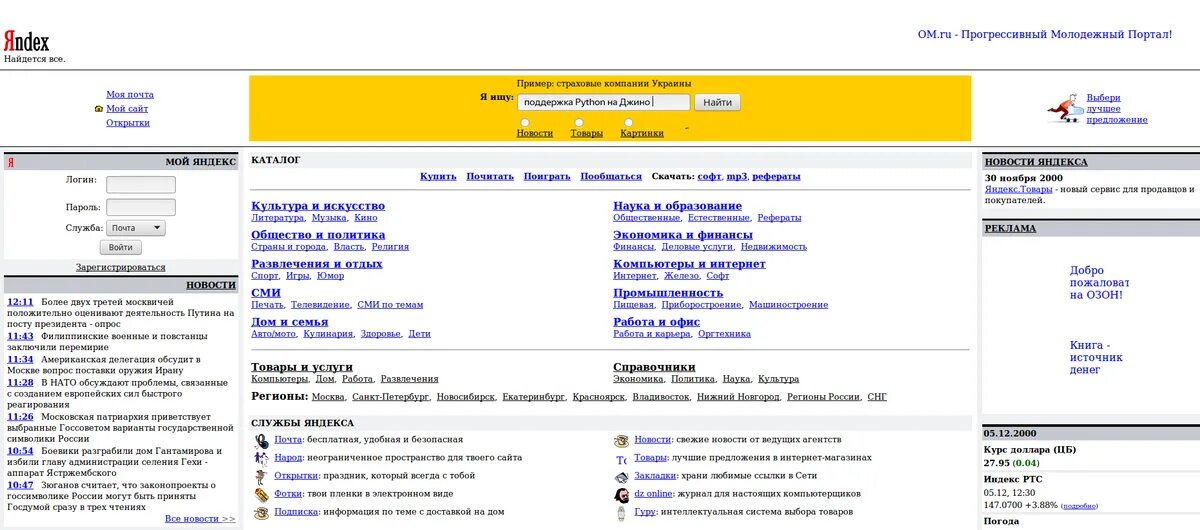
Task: Click the Новости service icon in Службы Яндекса
Action: [621, 440]
